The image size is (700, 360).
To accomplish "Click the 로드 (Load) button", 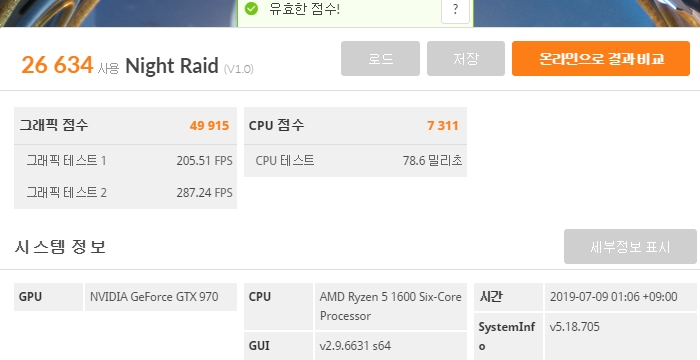I will coord(380,59).
